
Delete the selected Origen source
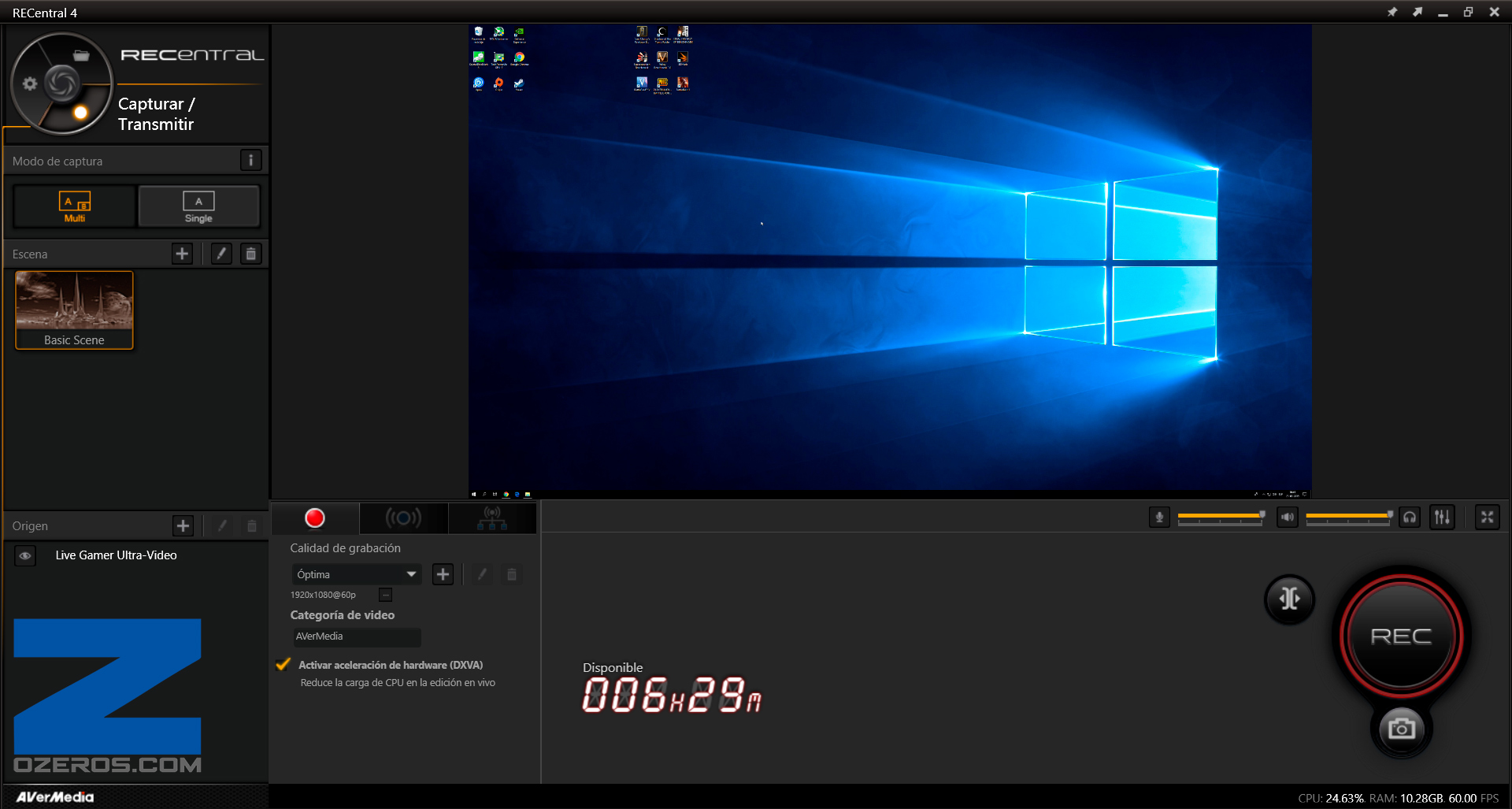(x=252, y=525)
